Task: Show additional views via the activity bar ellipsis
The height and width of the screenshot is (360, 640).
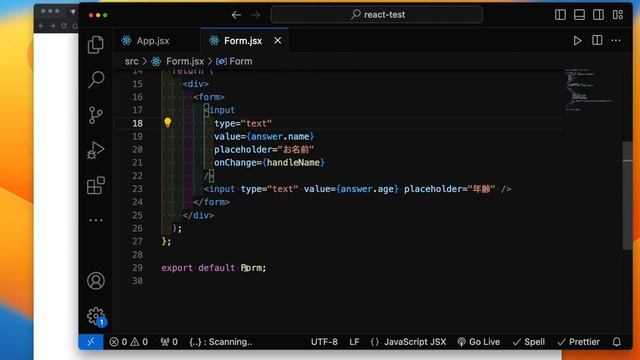Action: (x=96, y=220)
